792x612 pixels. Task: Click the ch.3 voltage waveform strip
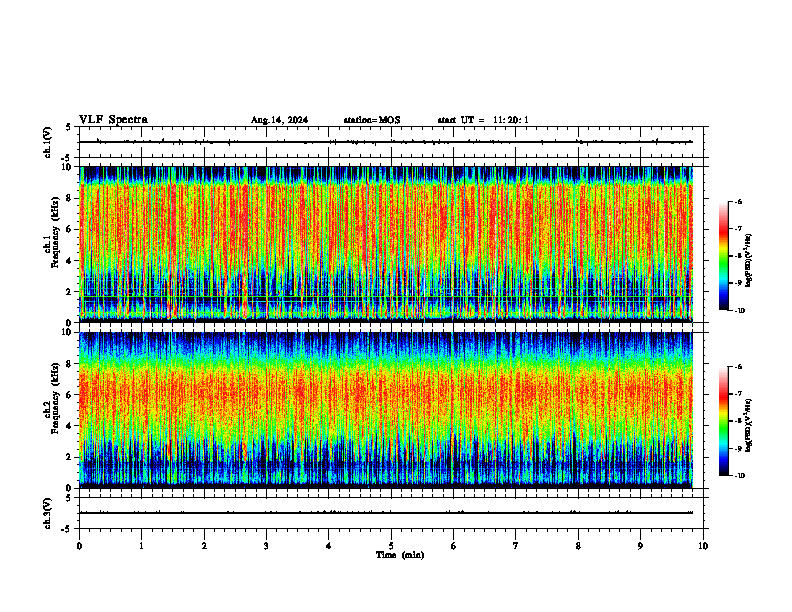tap(391, 513)
